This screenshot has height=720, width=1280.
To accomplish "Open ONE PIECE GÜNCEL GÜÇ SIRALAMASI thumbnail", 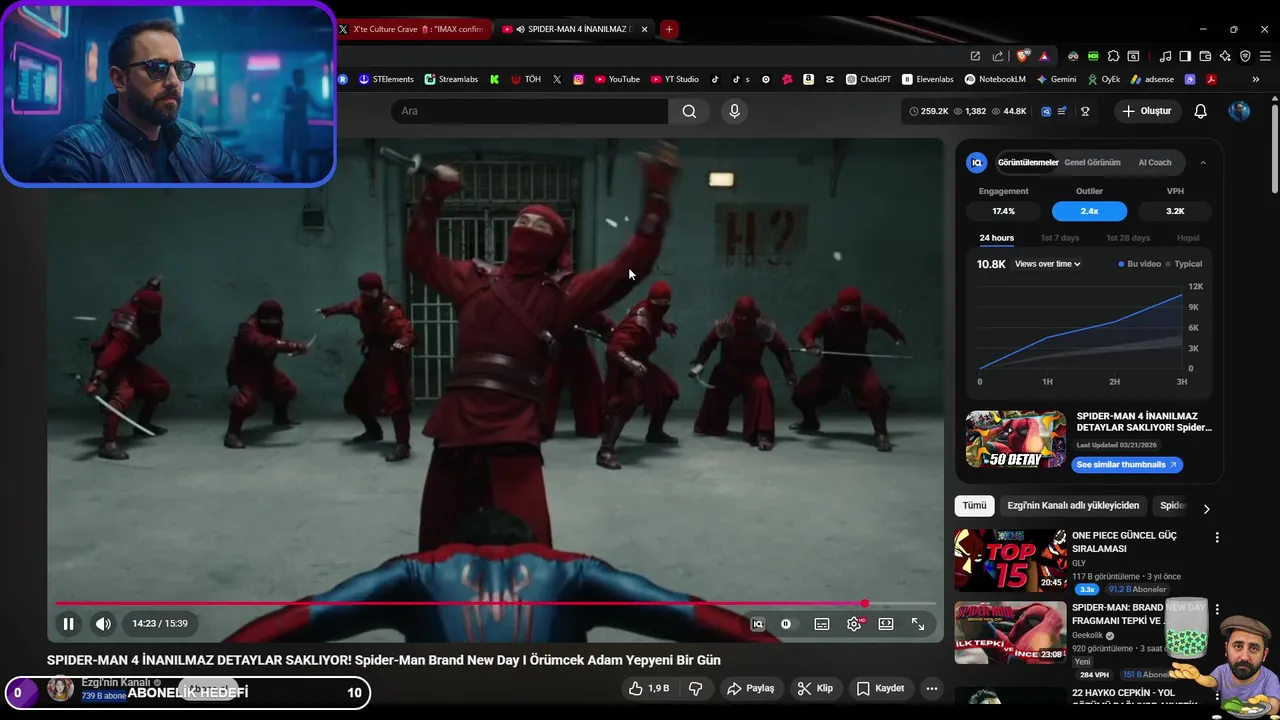I will 1010,561.
